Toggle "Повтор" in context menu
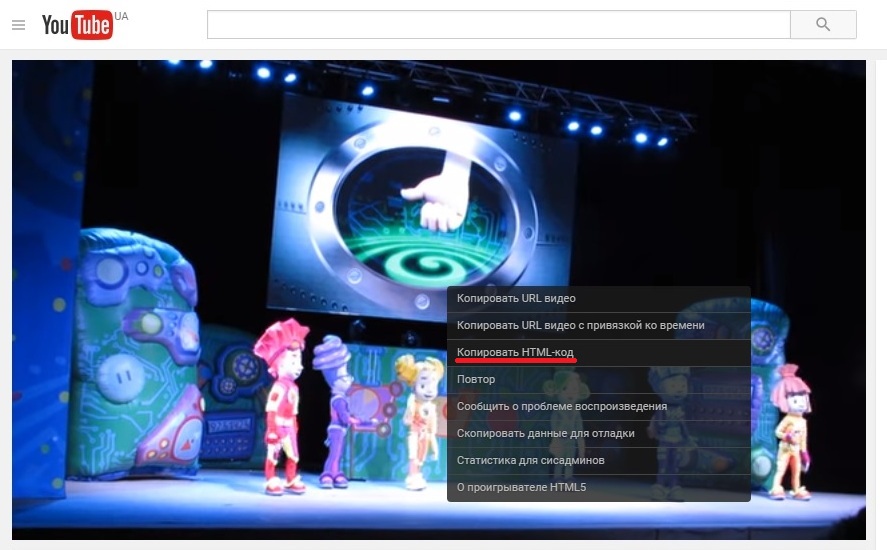The height and width of the screenshot is (550, 887). click(598, 380)
